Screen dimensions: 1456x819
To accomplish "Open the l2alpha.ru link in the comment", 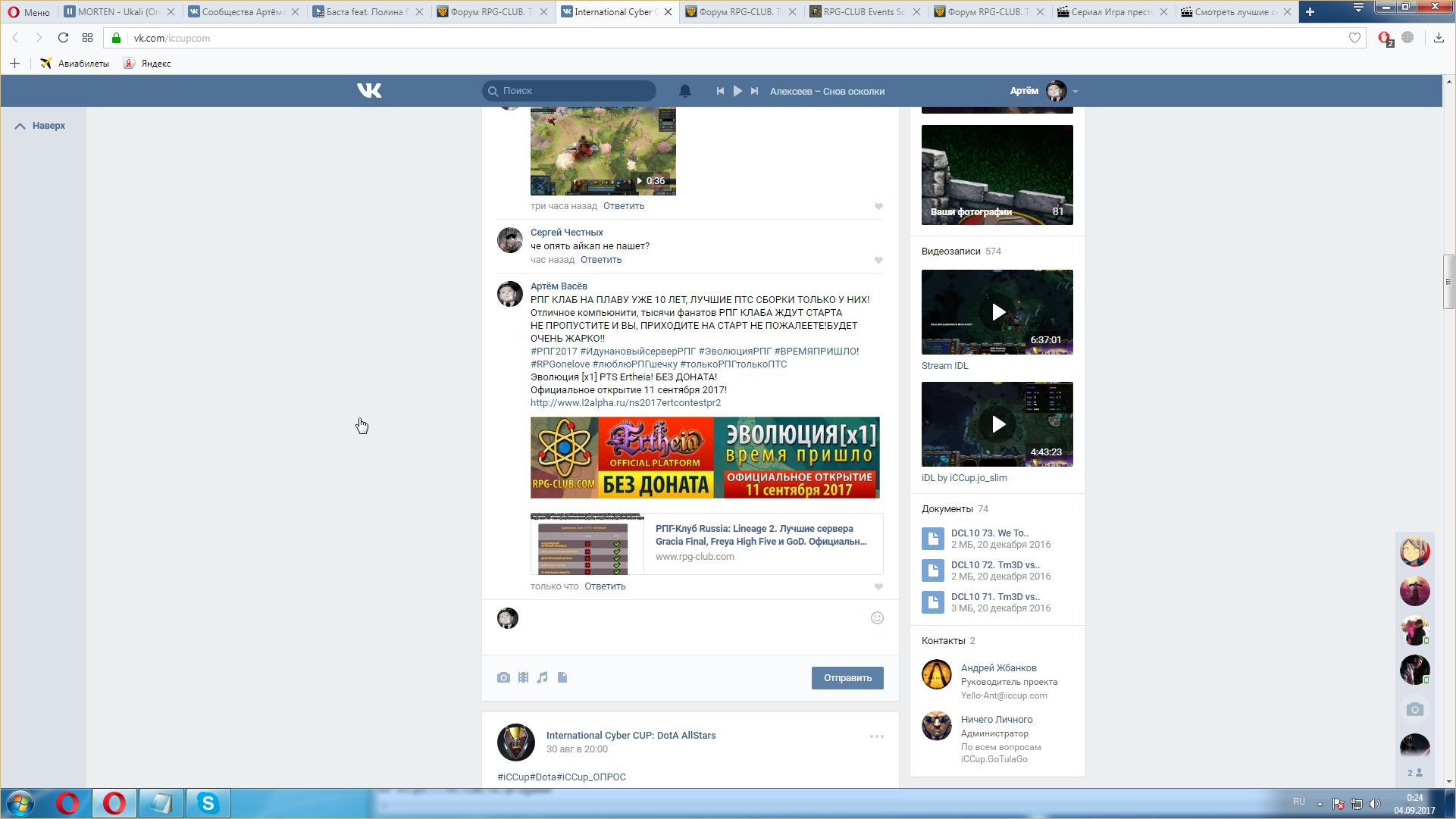I will [625, 403].
